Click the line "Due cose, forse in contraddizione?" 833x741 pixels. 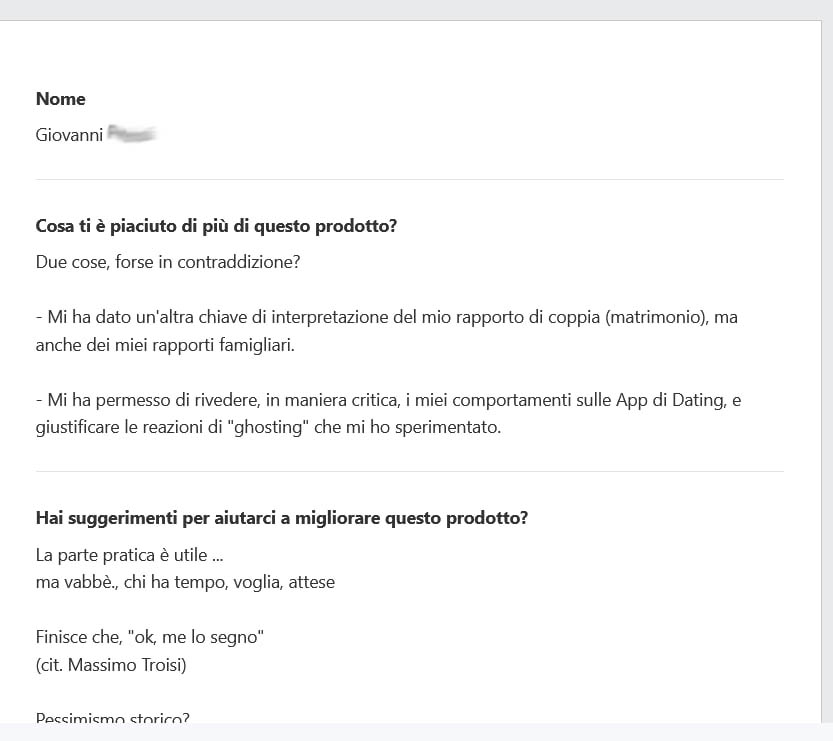click(168, 262)
